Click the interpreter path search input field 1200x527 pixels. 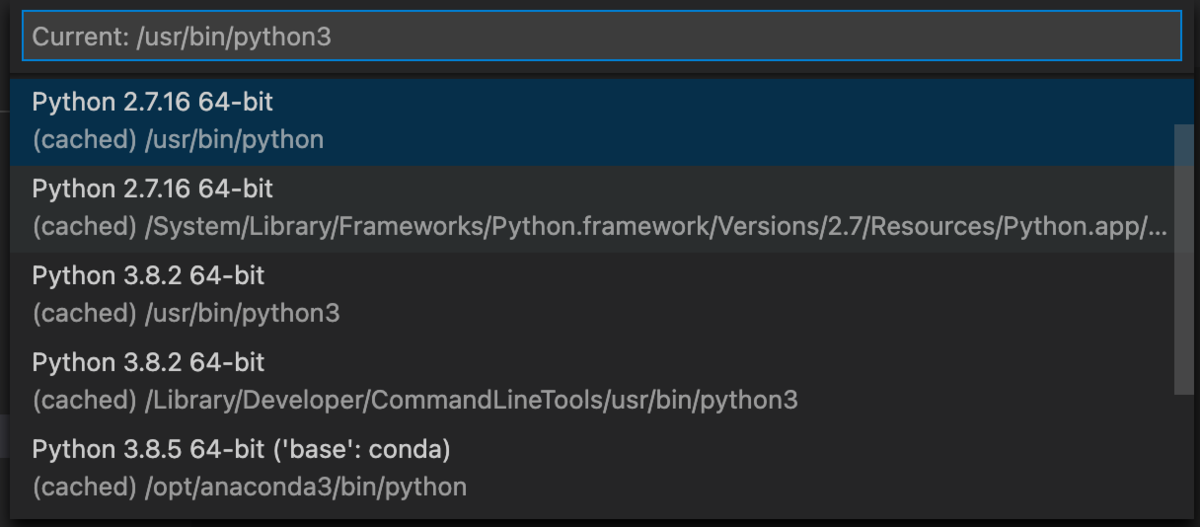coord(600,37)
